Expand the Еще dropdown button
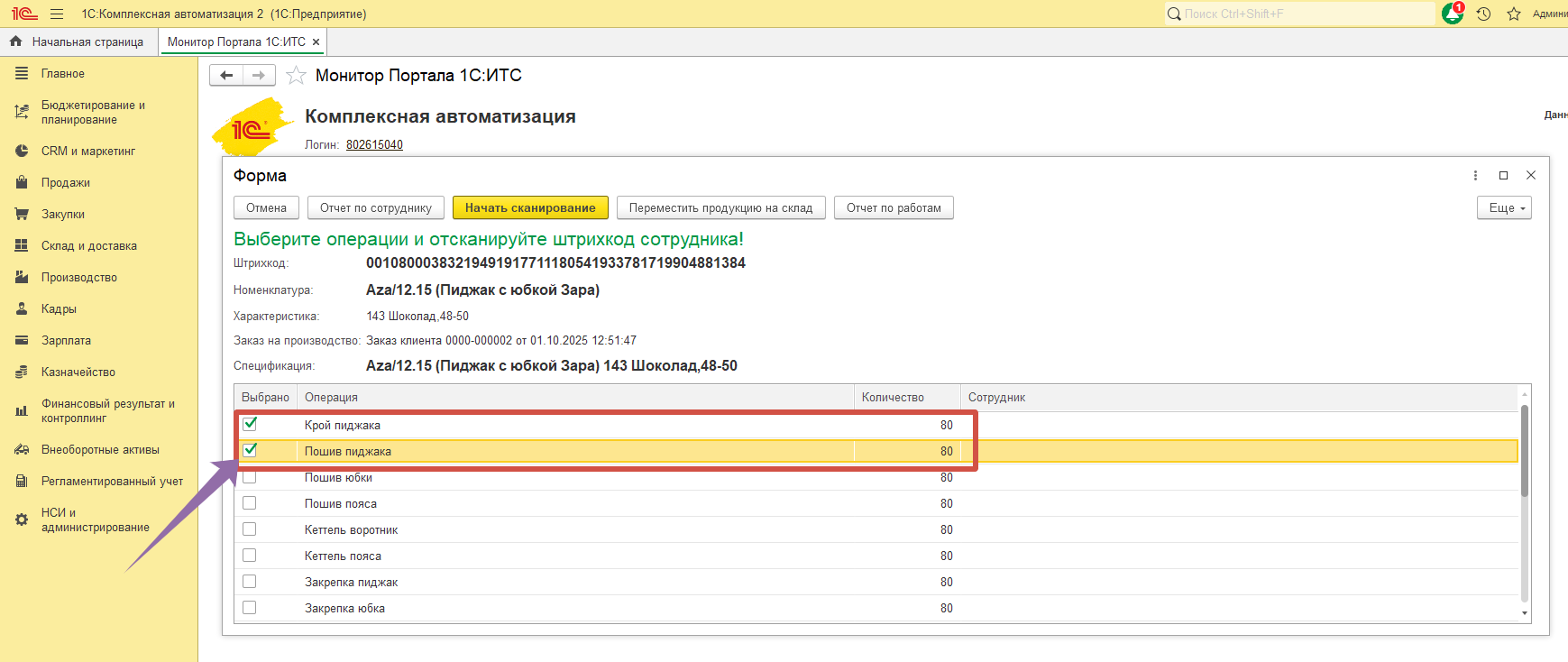Screen dimensions: 1568x662 (1503, 208)
